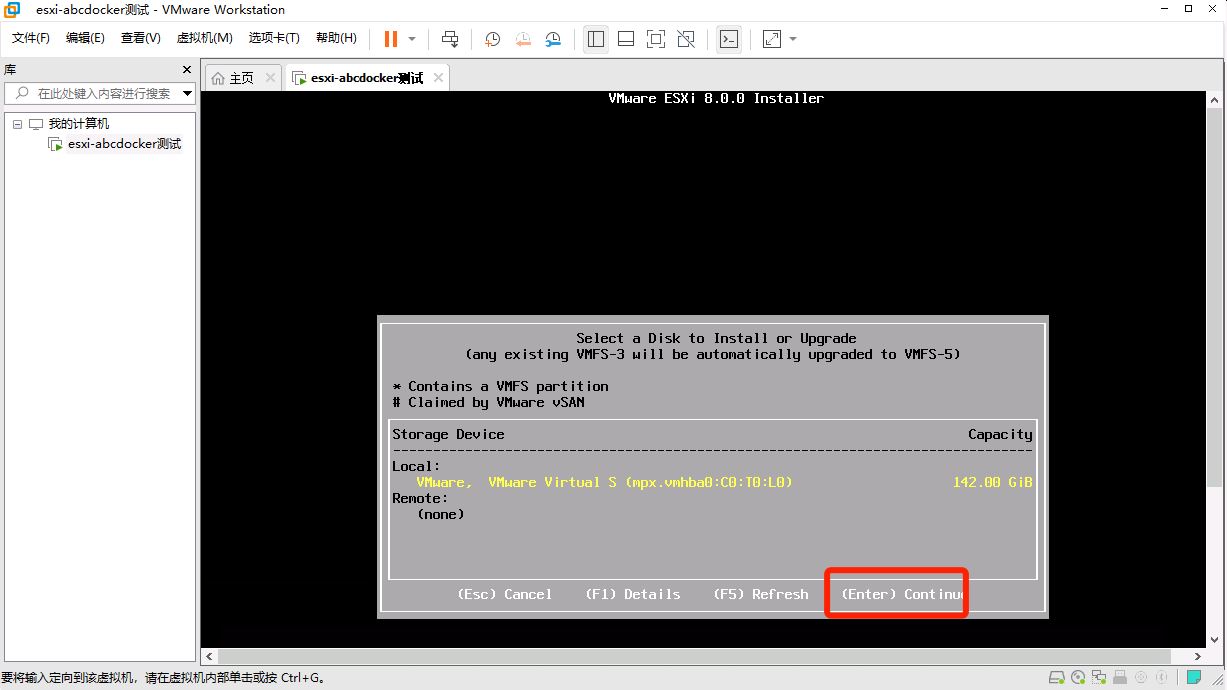
Task: Open the 虚拟机(M) menu
Action: pyautogui.click(x=205, y=38)
